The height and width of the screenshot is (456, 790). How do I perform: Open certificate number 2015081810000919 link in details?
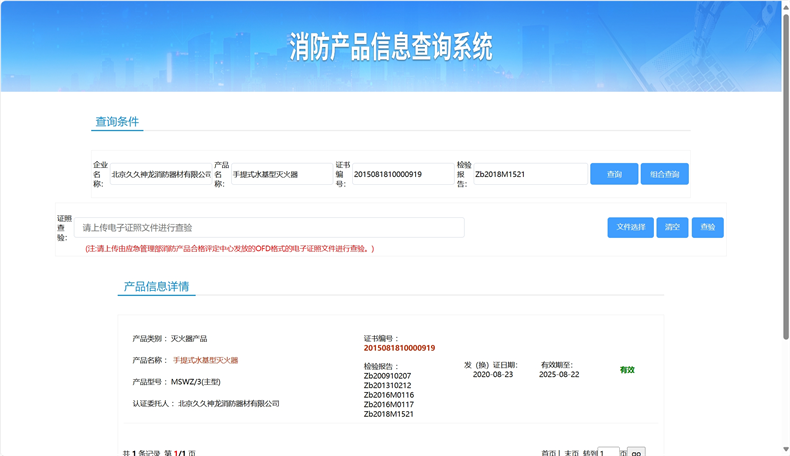click(x=399, y=348)
